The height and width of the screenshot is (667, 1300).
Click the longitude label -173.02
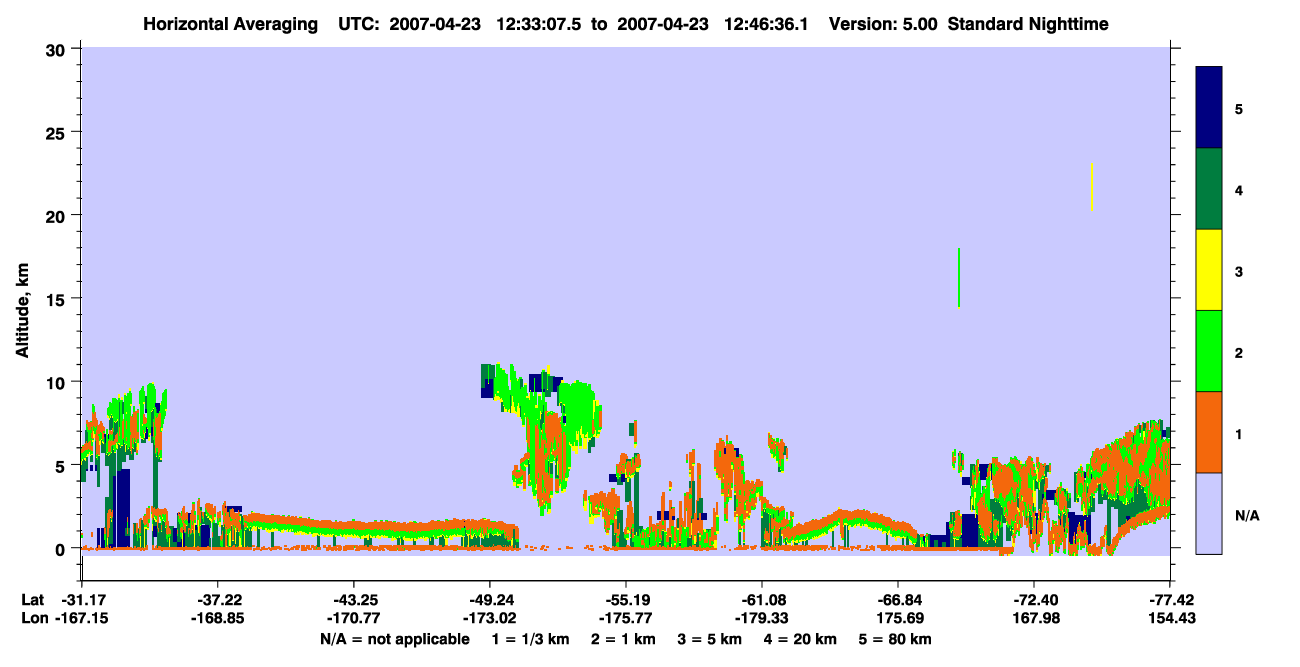(490, 619)
